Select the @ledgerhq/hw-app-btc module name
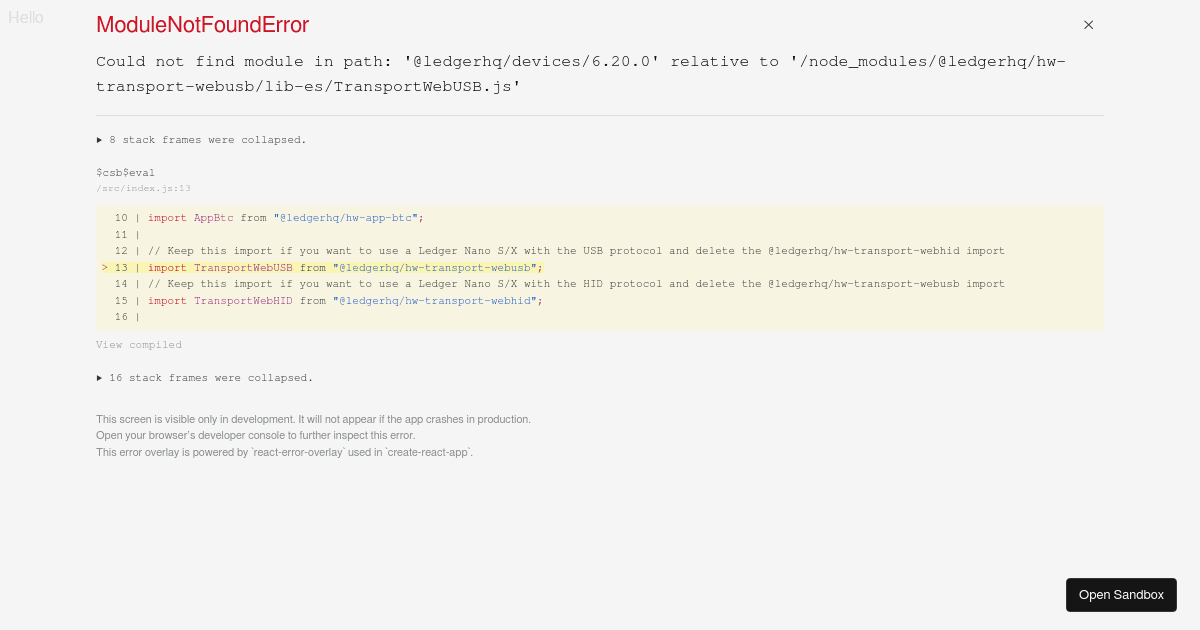The width and height of the screenshot is (1200, 630). click(x=345, y=217)
